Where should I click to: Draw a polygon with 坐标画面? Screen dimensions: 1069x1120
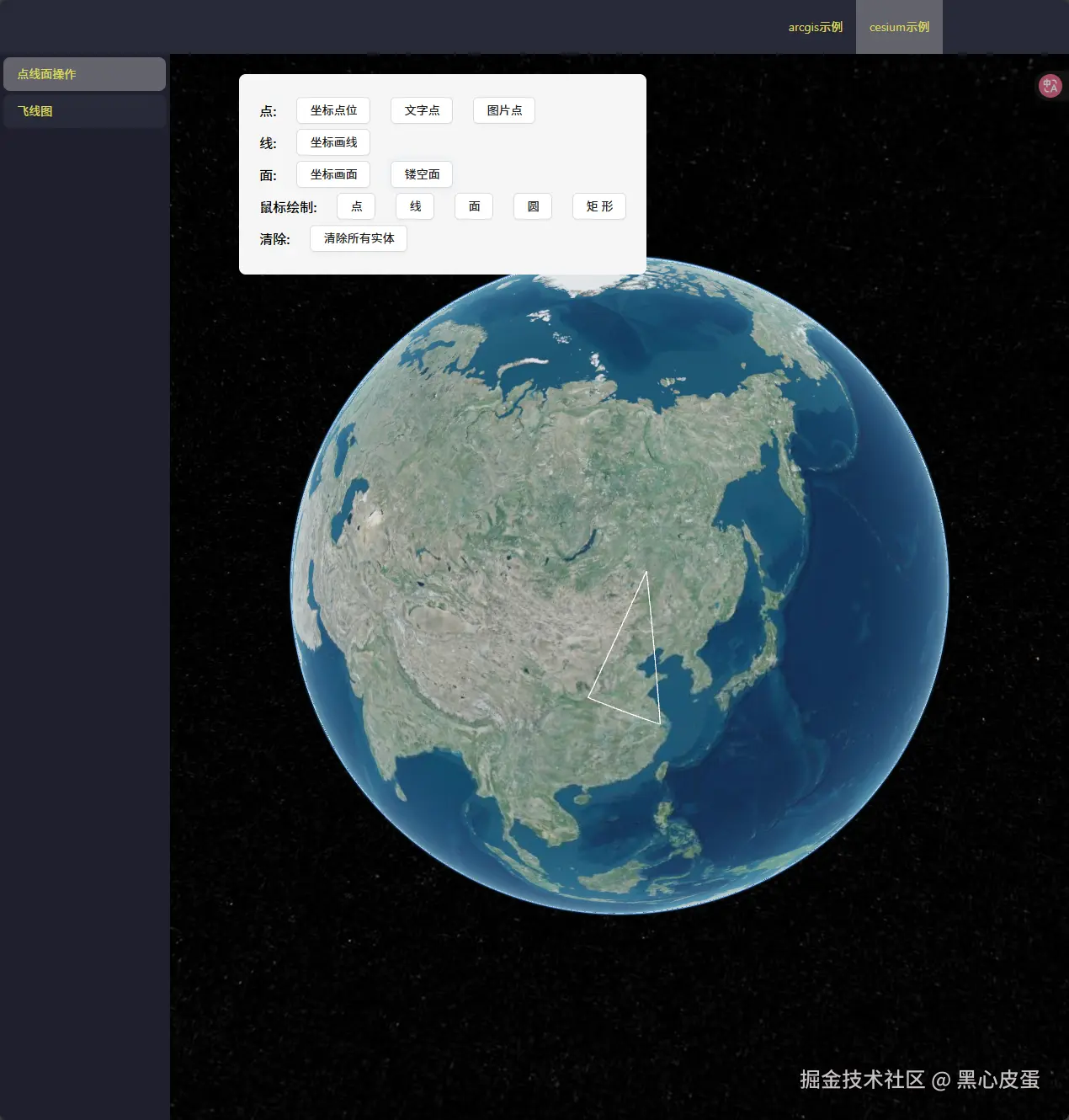332,174
